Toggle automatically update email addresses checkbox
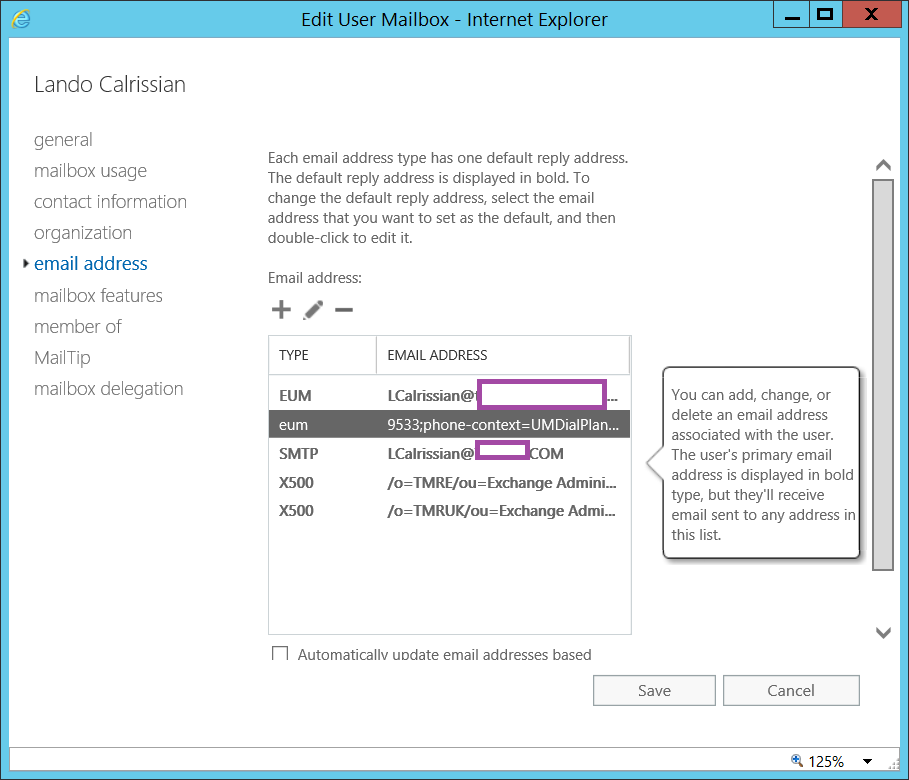The image size is (909, 780). tap(280, 655)
